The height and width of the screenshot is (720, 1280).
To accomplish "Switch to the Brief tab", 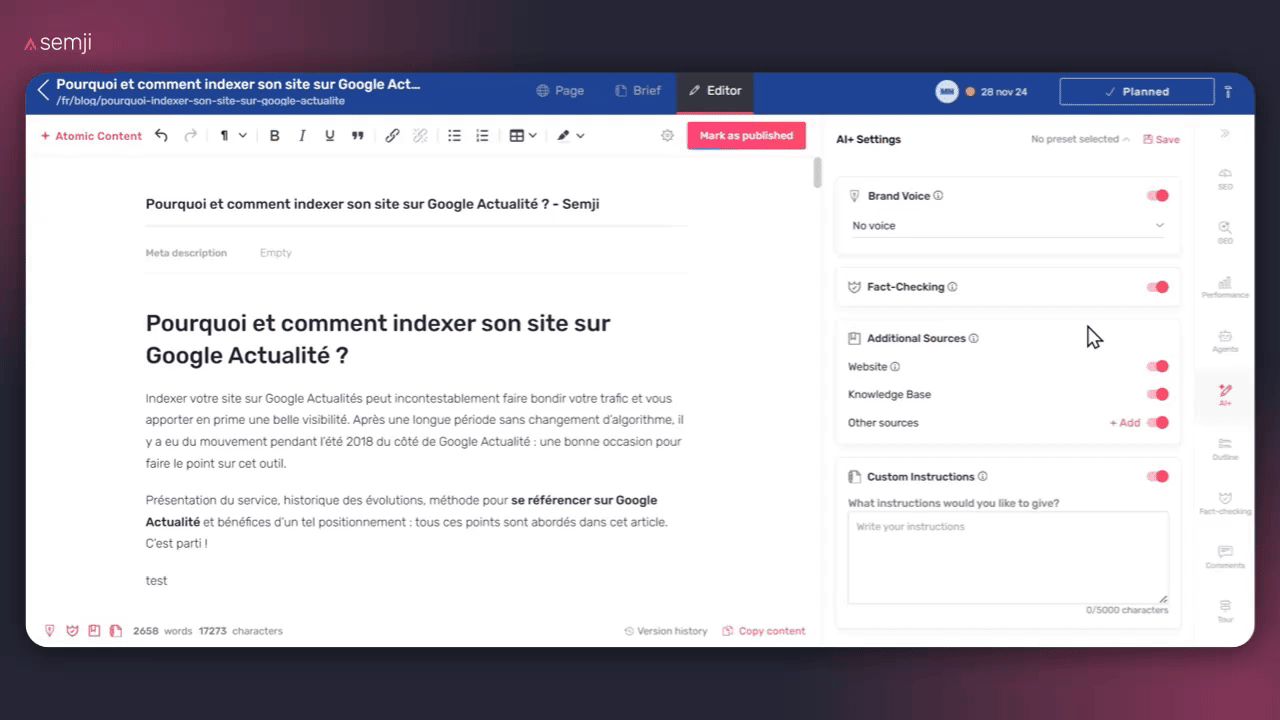I will tap(637, 91).
